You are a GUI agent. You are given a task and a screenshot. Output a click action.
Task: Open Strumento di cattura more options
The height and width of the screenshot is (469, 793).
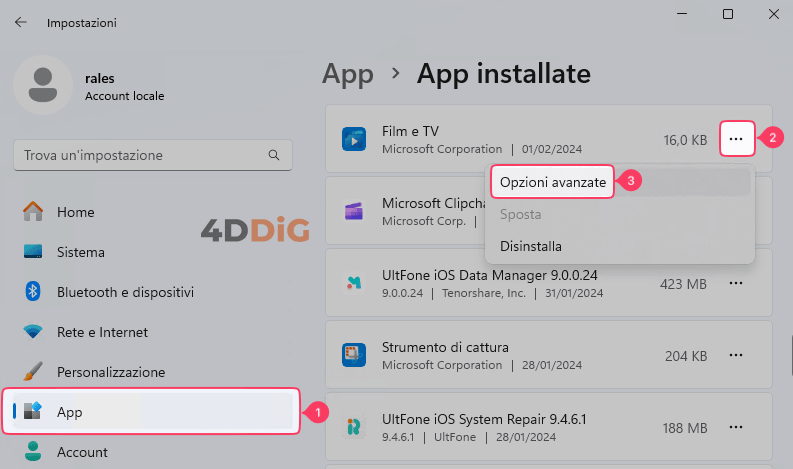pos(736,355)
